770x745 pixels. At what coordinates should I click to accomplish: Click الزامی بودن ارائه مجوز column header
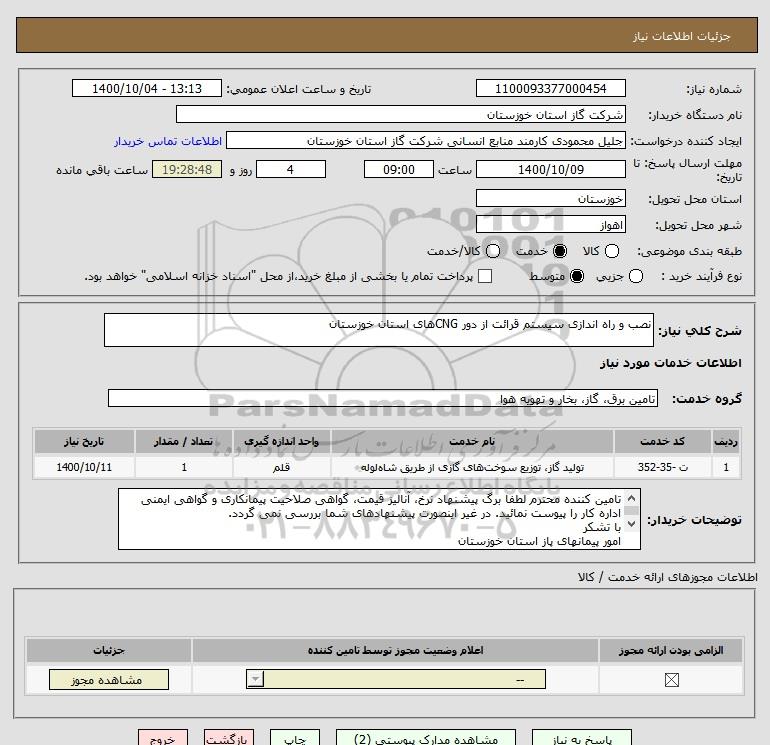pos(671,651)
